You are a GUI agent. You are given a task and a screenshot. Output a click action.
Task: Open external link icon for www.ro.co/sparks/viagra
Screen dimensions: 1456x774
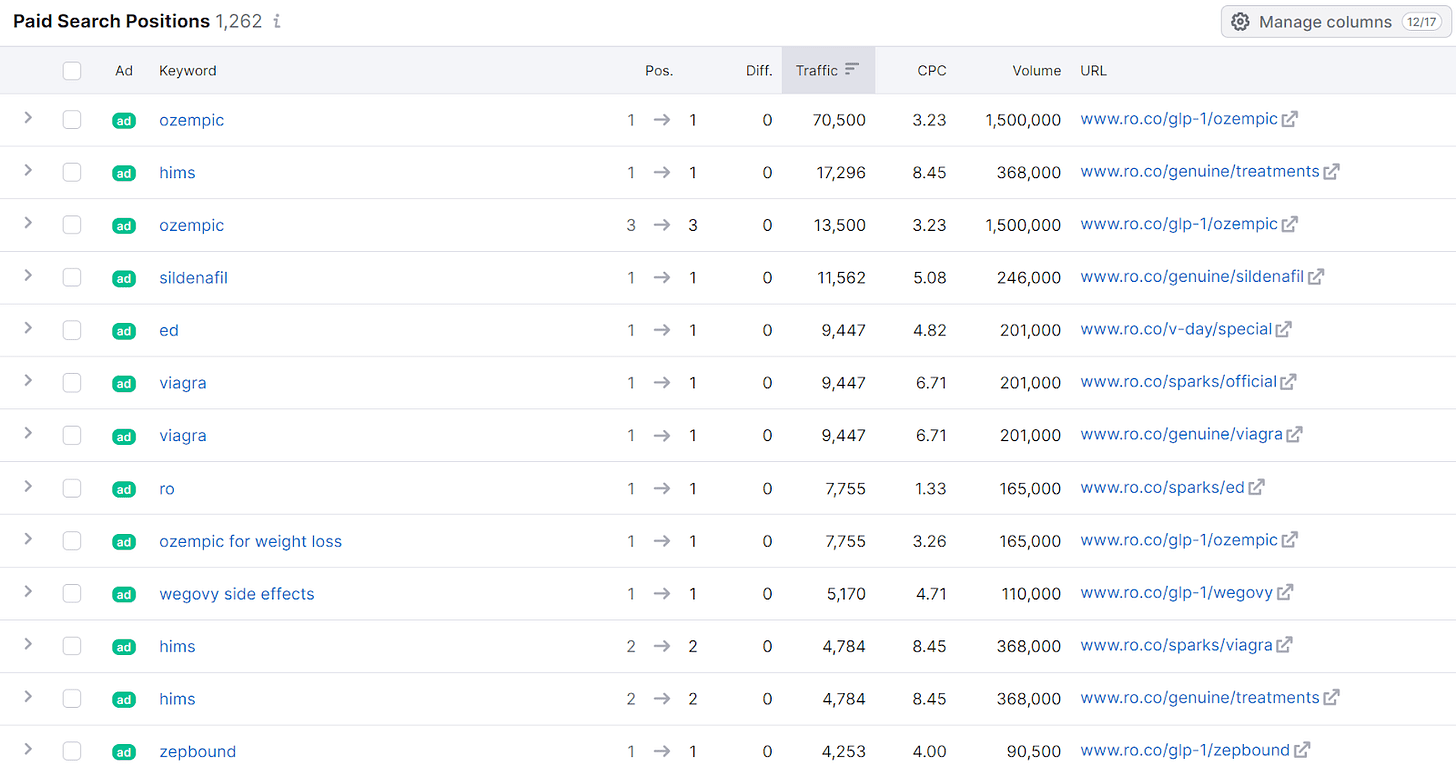click(1285, 646)
